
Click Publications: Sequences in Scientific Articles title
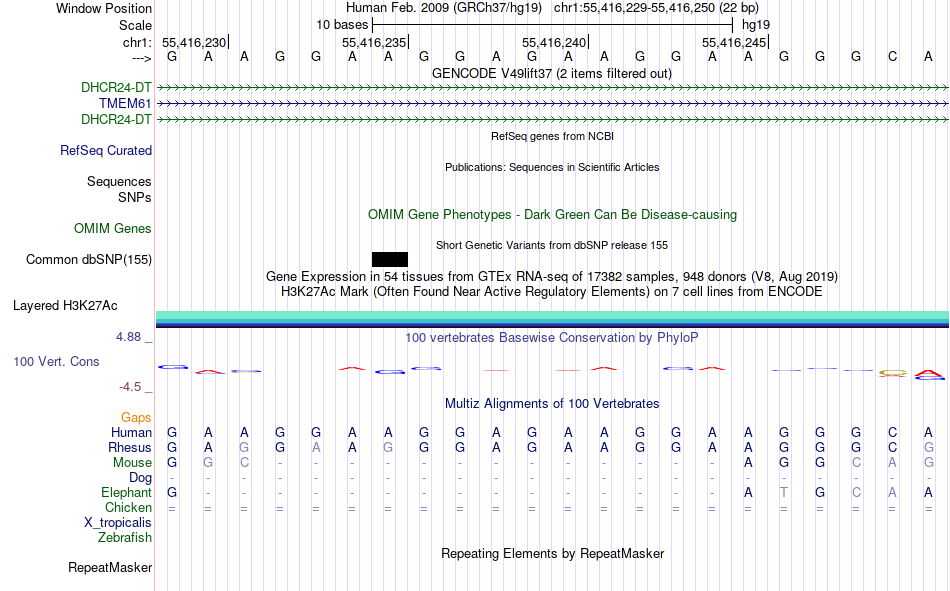[552, 167]
